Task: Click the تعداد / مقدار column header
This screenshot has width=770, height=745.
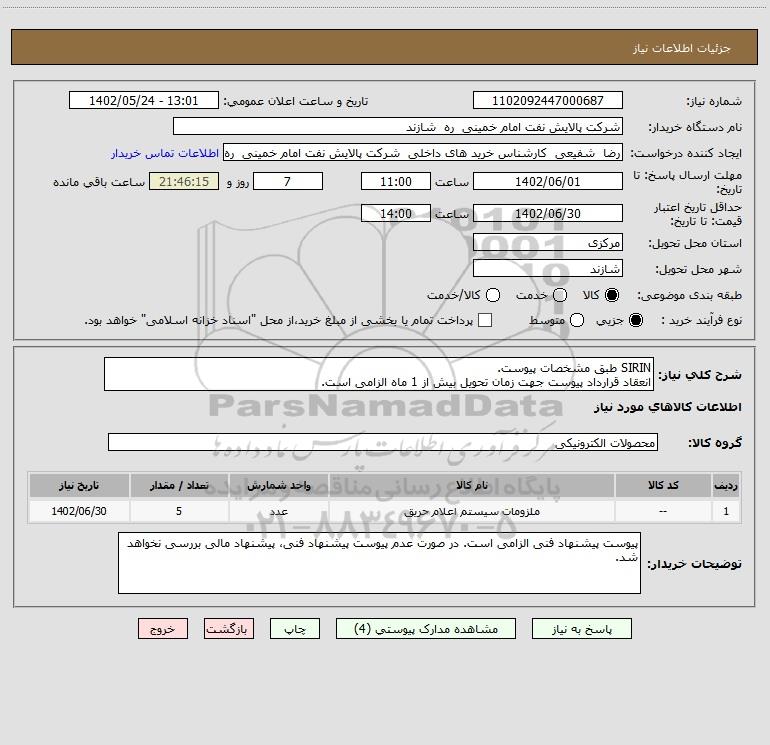Action: 179,485
